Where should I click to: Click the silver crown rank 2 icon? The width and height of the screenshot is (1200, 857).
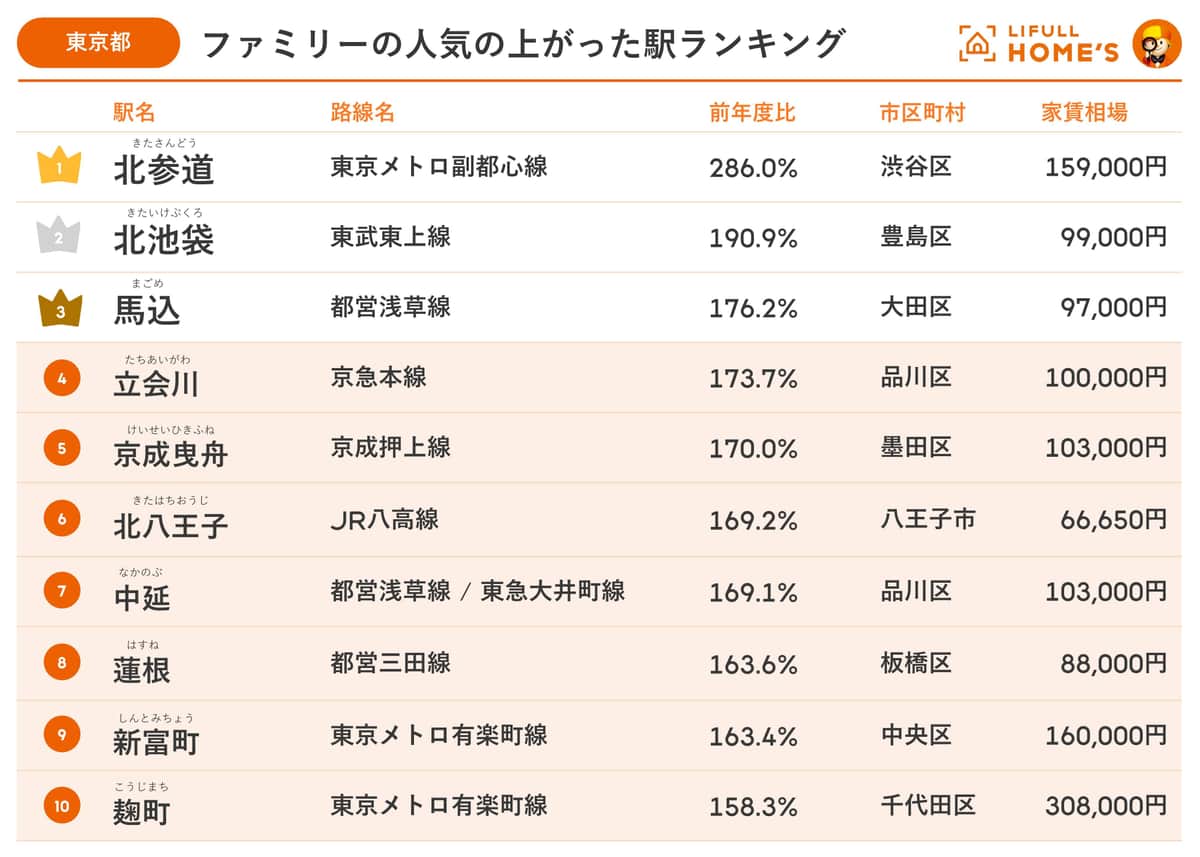(59, 236)
